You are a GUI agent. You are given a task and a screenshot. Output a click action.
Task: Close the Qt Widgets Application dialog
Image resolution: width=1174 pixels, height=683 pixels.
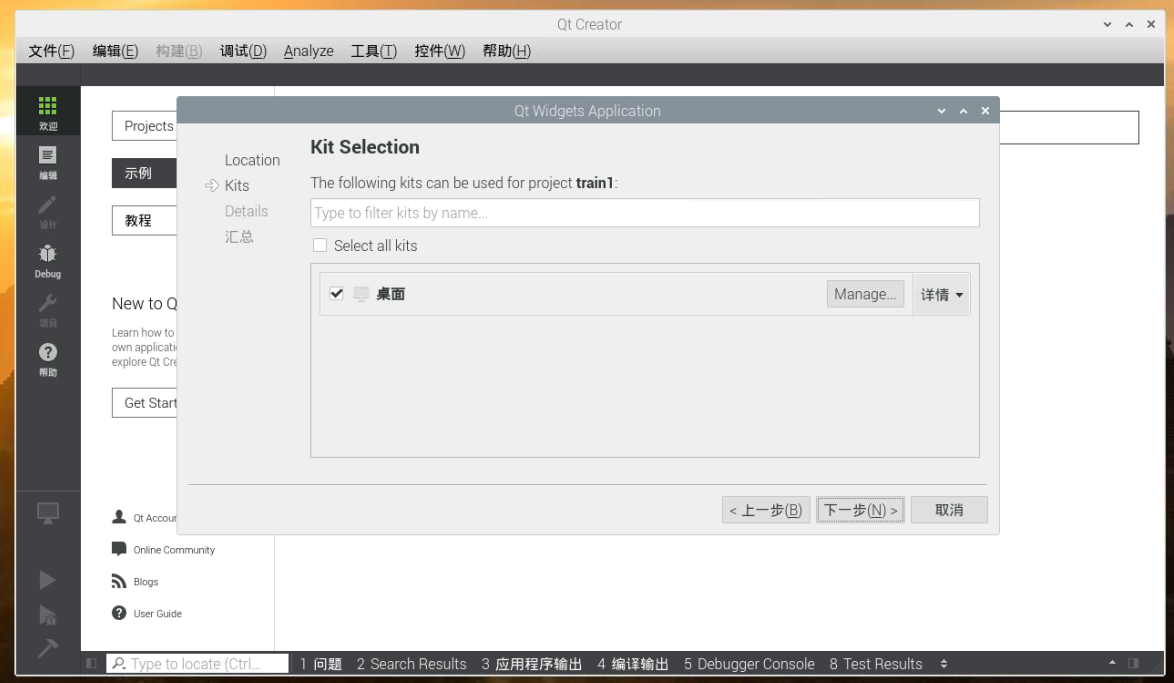[985, 111]
